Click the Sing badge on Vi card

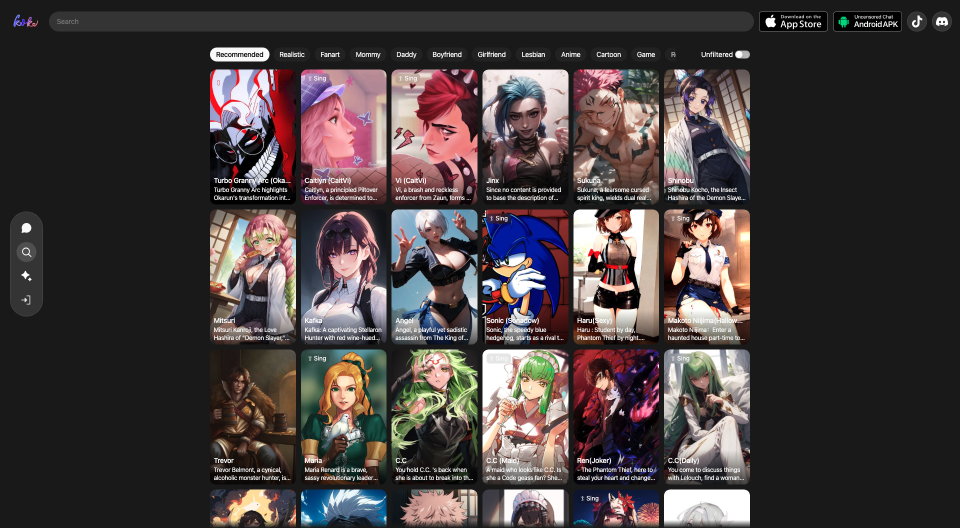[x=408, y=78]
